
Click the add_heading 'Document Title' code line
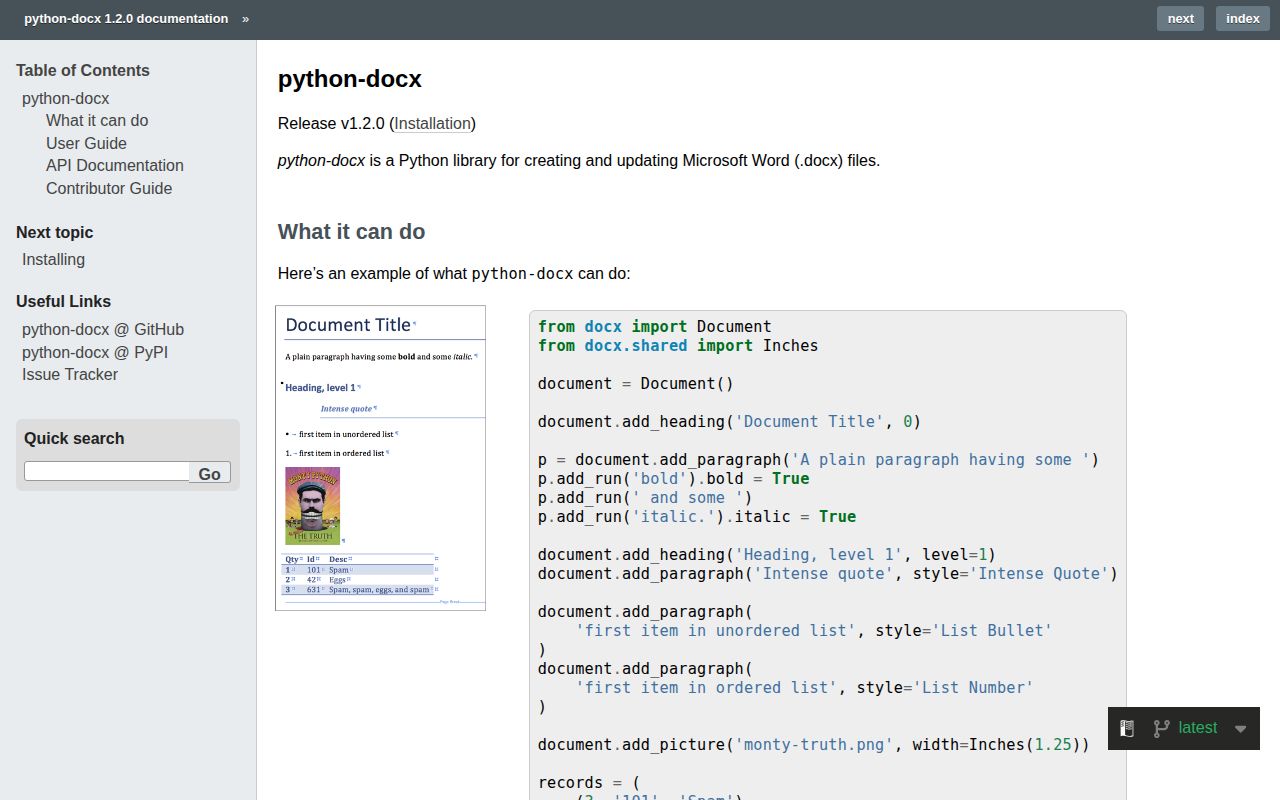click(x=729, y=421)
